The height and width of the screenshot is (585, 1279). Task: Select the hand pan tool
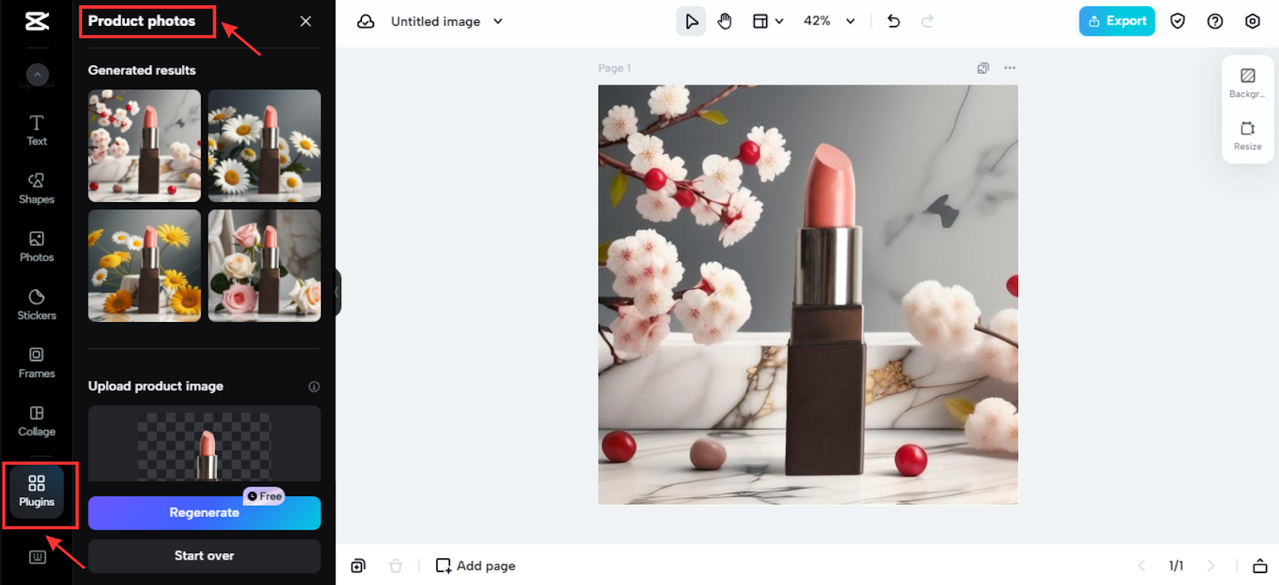[x=725, y=21]
